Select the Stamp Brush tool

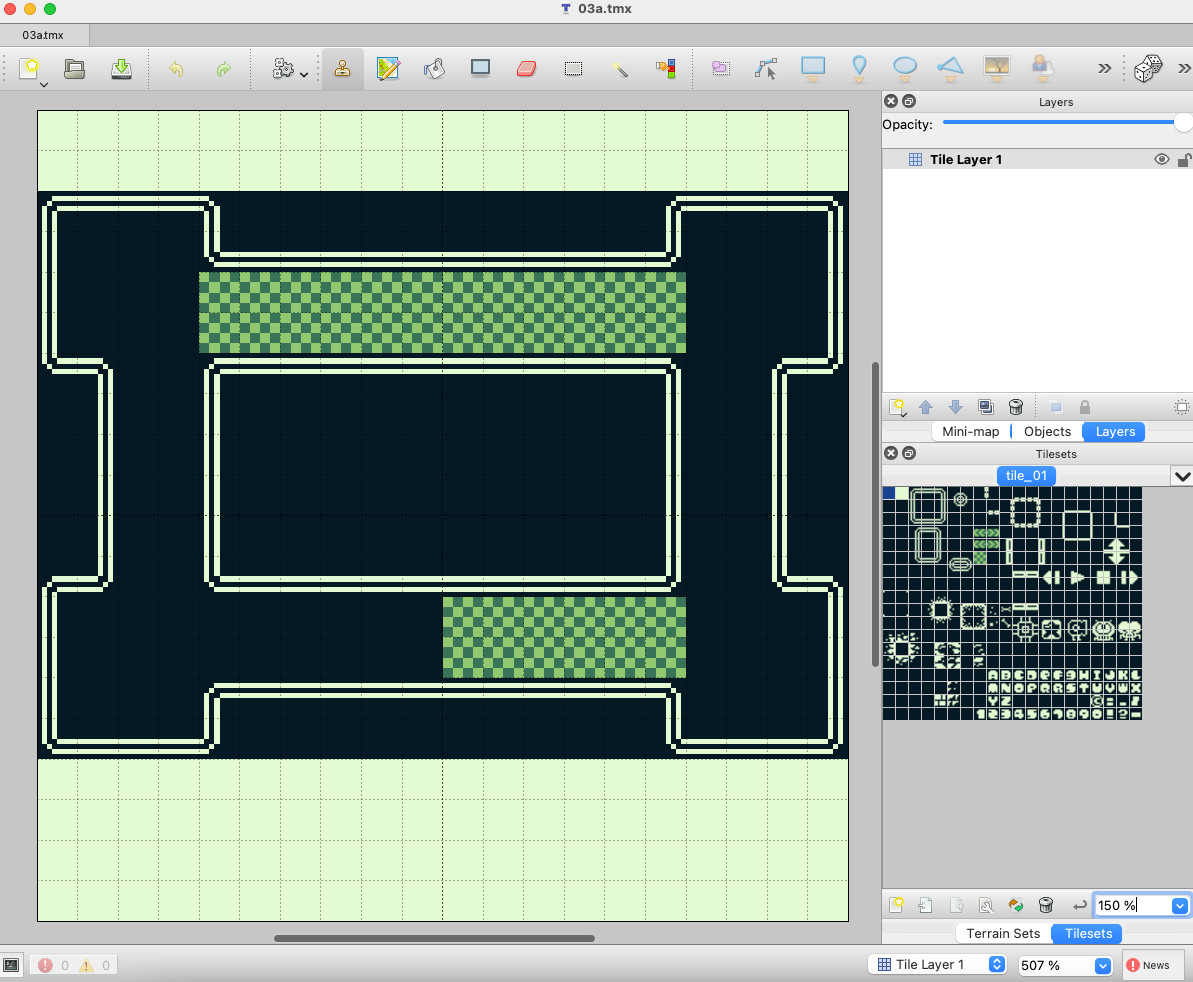(x=342, y=69)
